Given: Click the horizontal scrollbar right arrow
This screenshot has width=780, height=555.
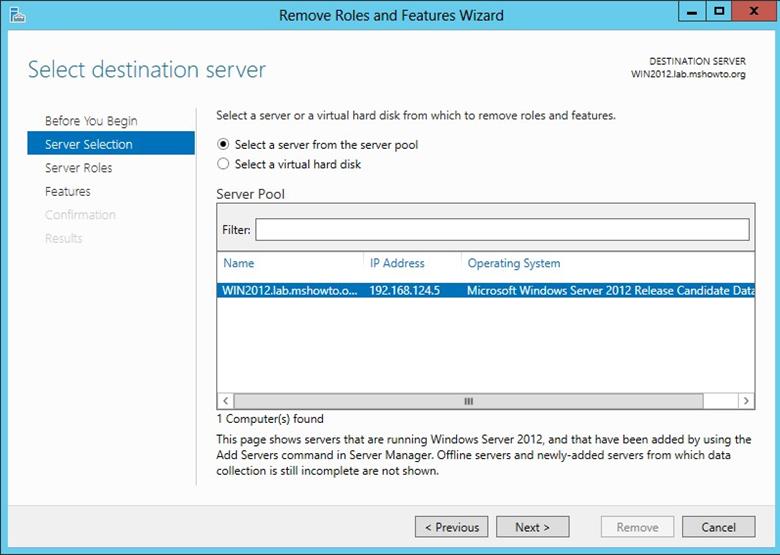Looking at the screenshot, I should [746, 401].
